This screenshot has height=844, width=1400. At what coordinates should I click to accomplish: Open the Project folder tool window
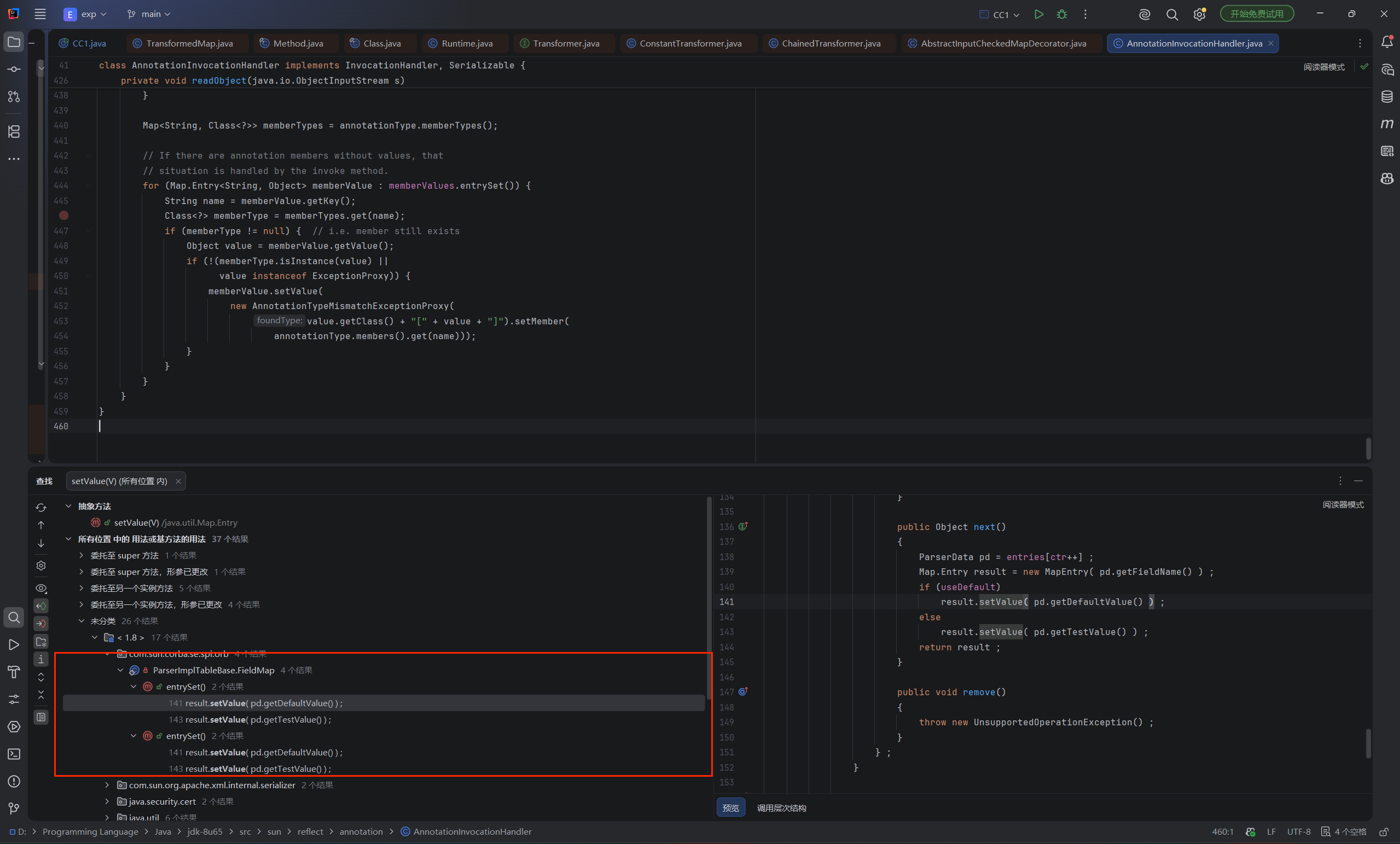point(14,42)
